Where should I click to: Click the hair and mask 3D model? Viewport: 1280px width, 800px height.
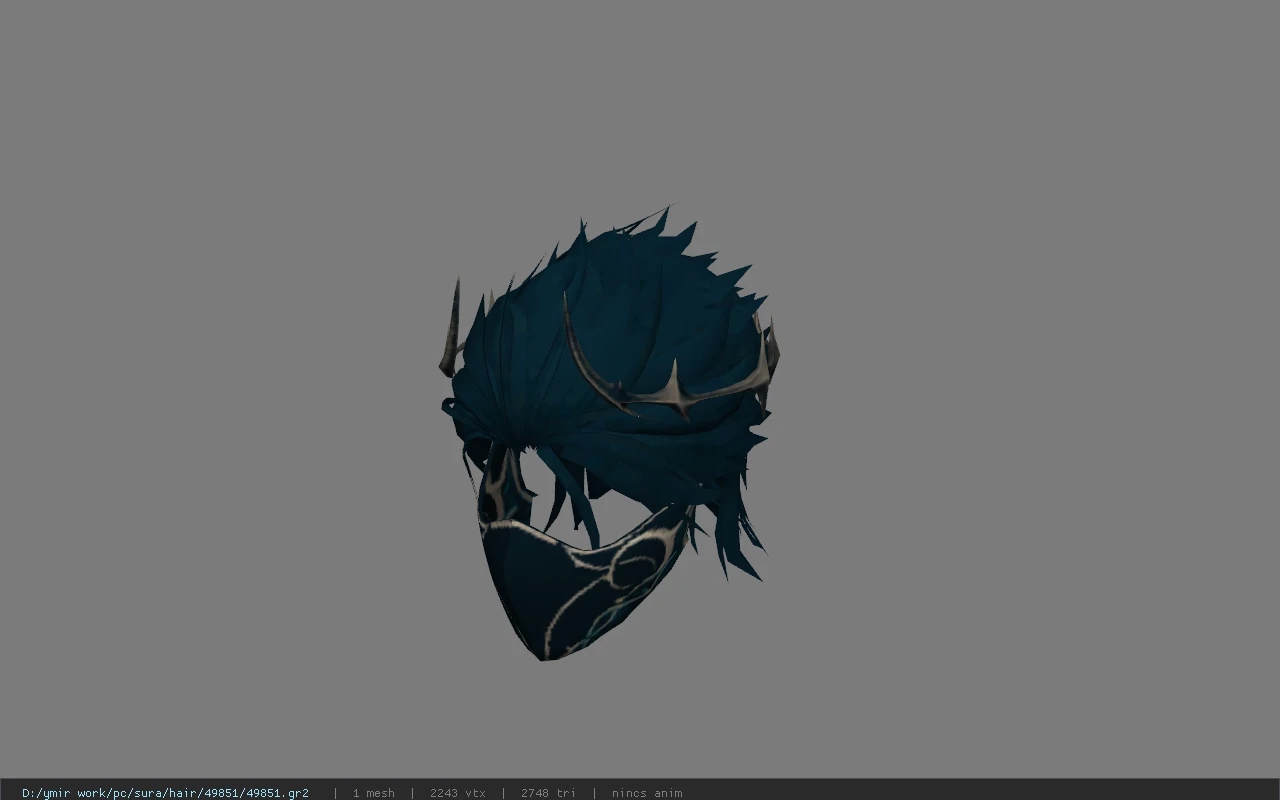pos(608,434)
